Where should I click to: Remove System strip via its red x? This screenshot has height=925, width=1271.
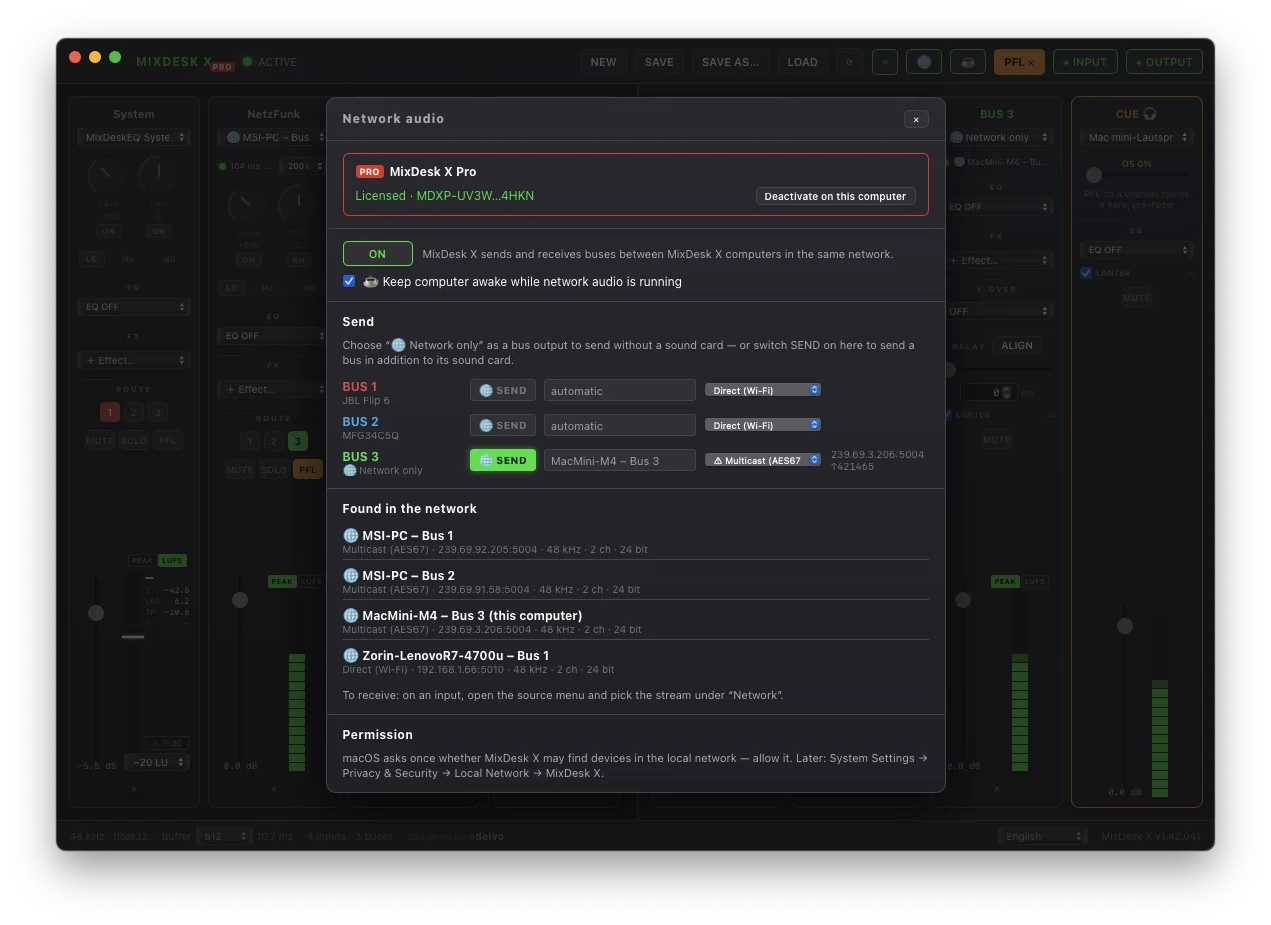(x=134, y=788)
